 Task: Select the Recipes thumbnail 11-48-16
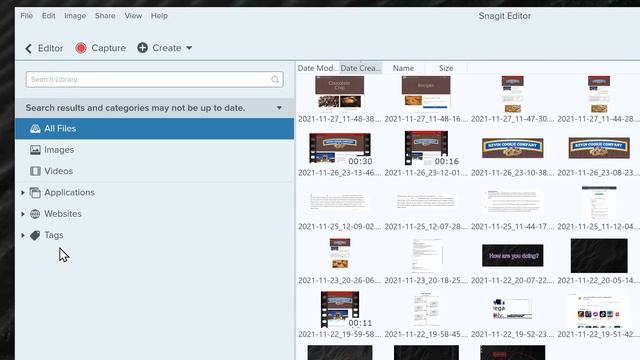pyautogui.click(x=426, y=94)
